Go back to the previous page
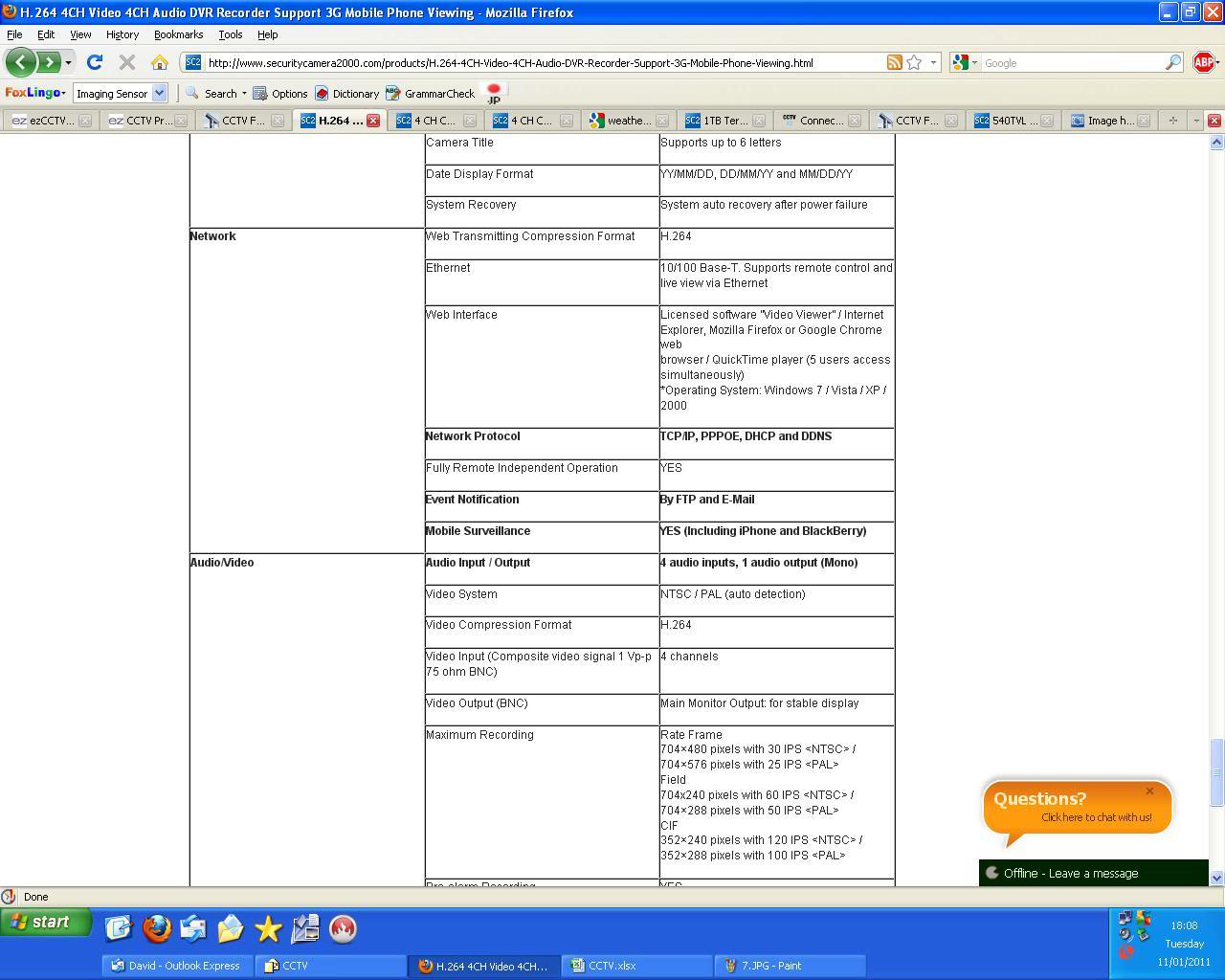 [21, 62]
